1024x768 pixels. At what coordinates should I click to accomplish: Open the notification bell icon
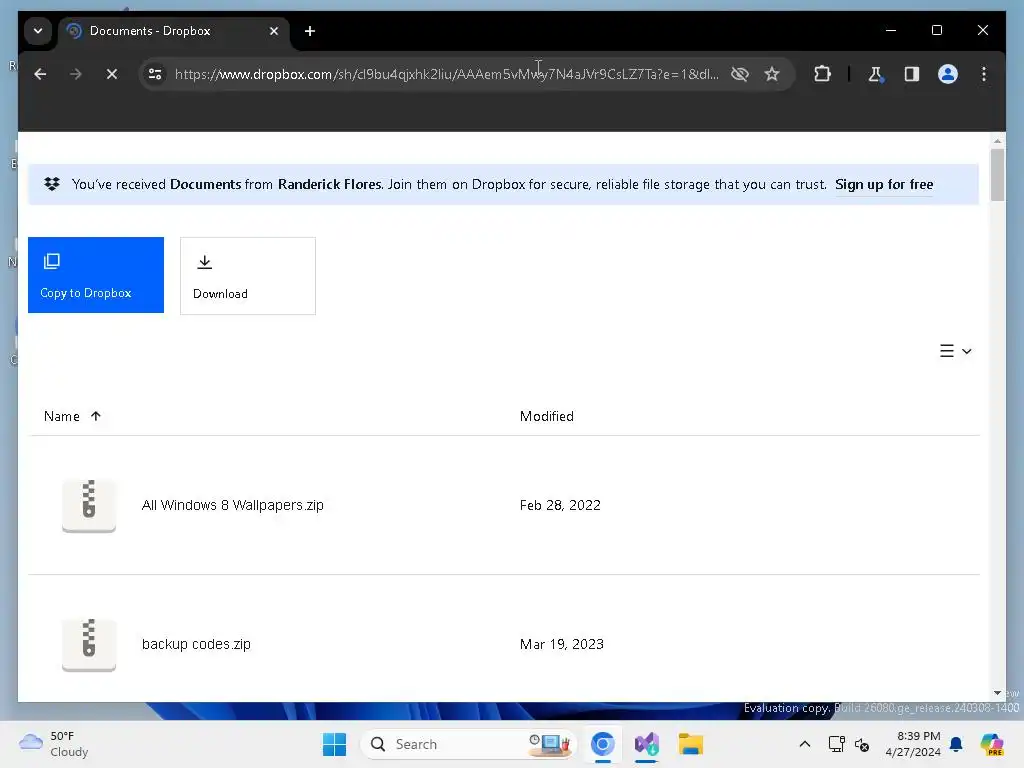tap(956, 744)
